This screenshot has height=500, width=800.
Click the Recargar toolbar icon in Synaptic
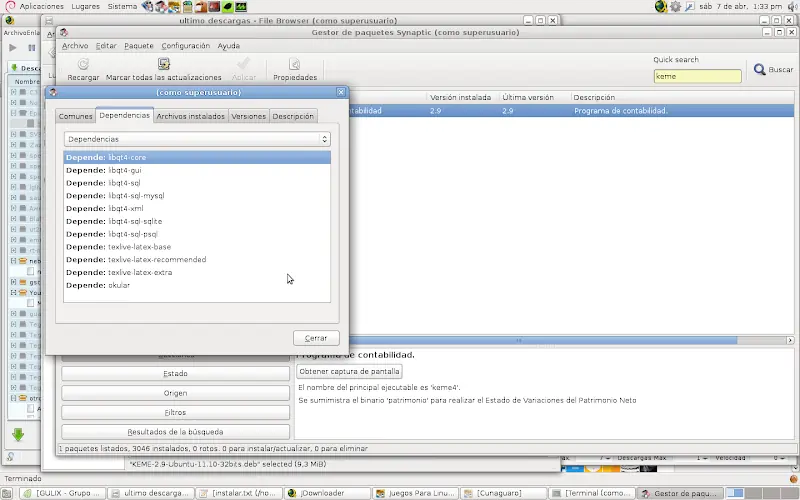coord(83,64)
